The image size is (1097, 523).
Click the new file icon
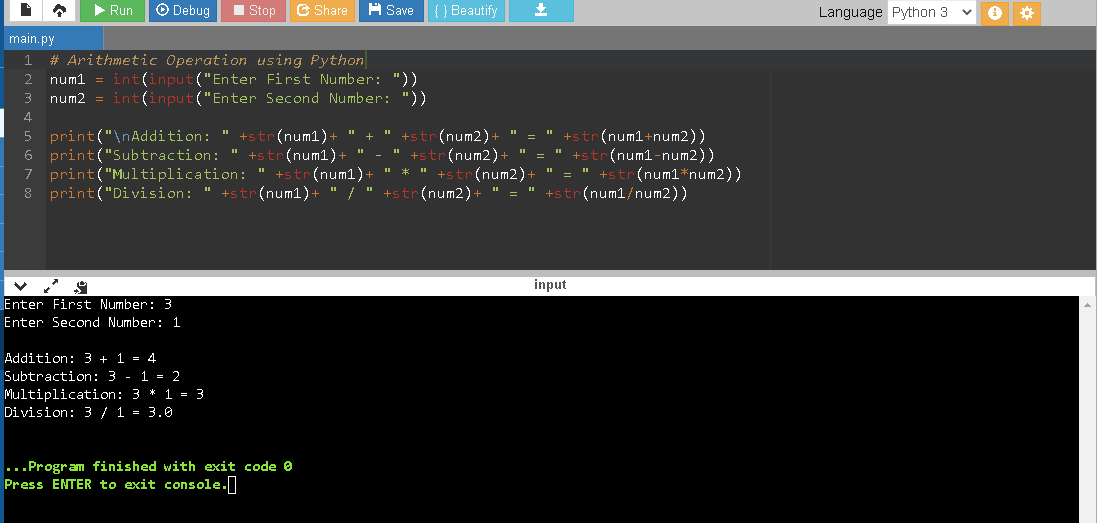click(x=24, y=10)
